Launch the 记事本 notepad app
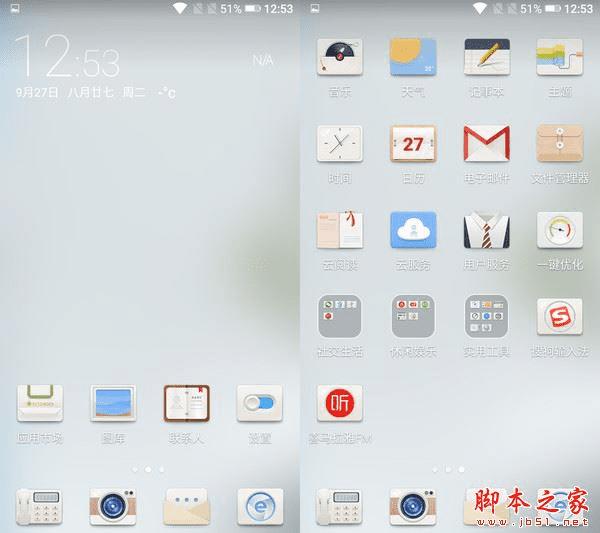 [487, 57]
